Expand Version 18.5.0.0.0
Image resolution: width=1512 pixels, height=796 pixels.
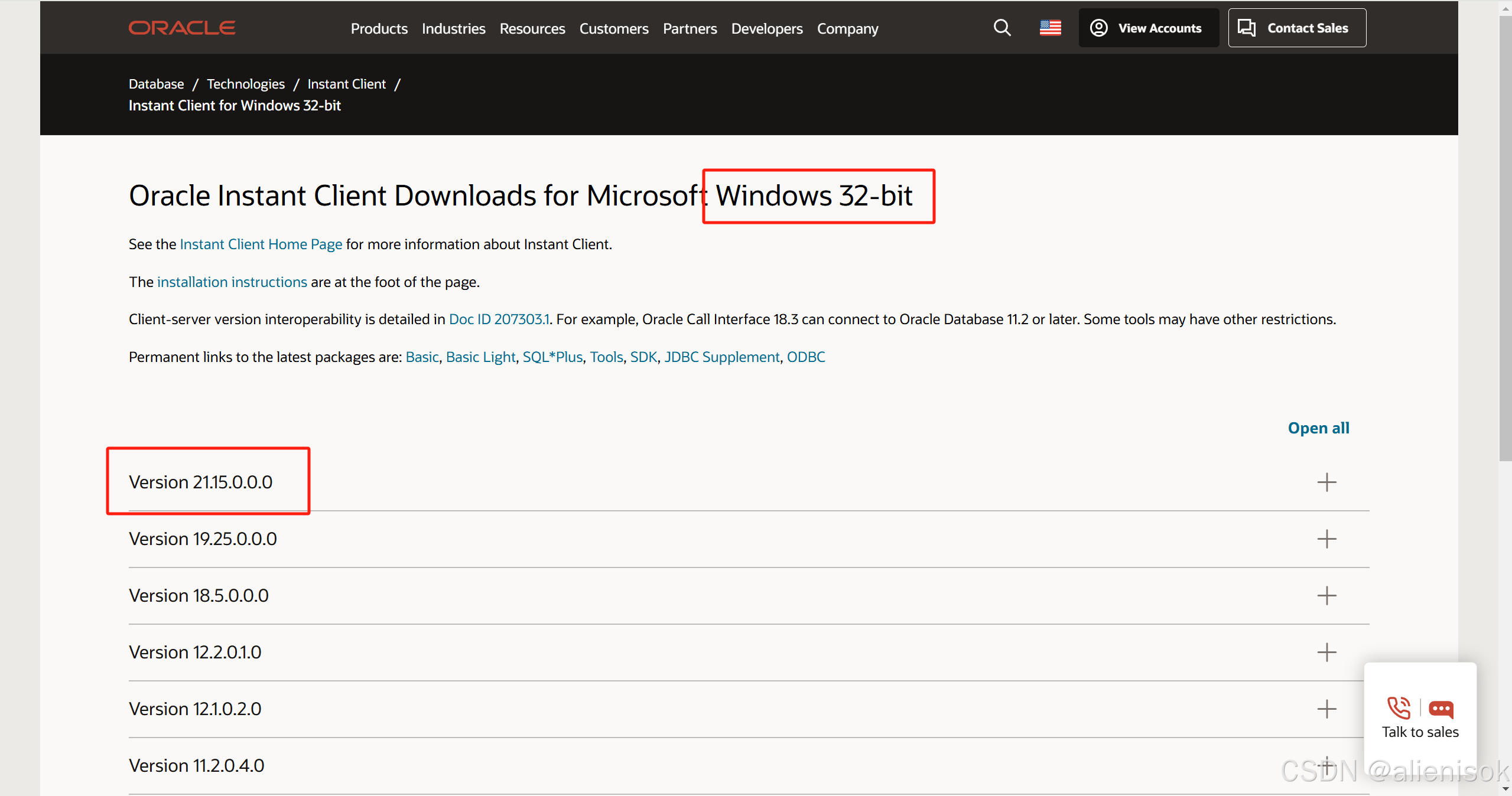coord(1327,595)
